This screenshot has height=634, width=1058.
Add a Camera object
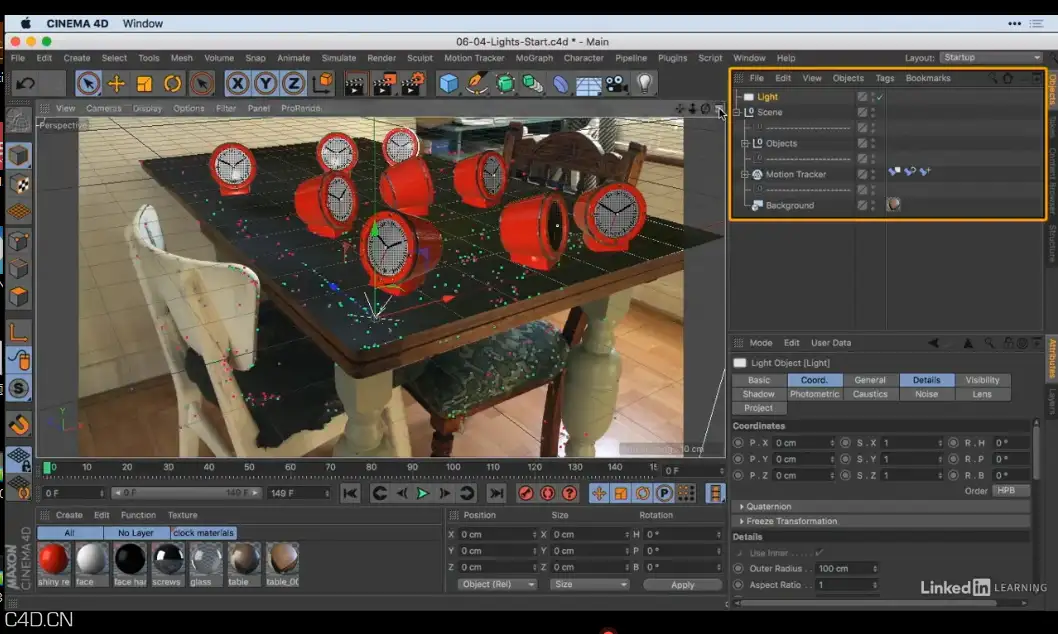(617, 84)
